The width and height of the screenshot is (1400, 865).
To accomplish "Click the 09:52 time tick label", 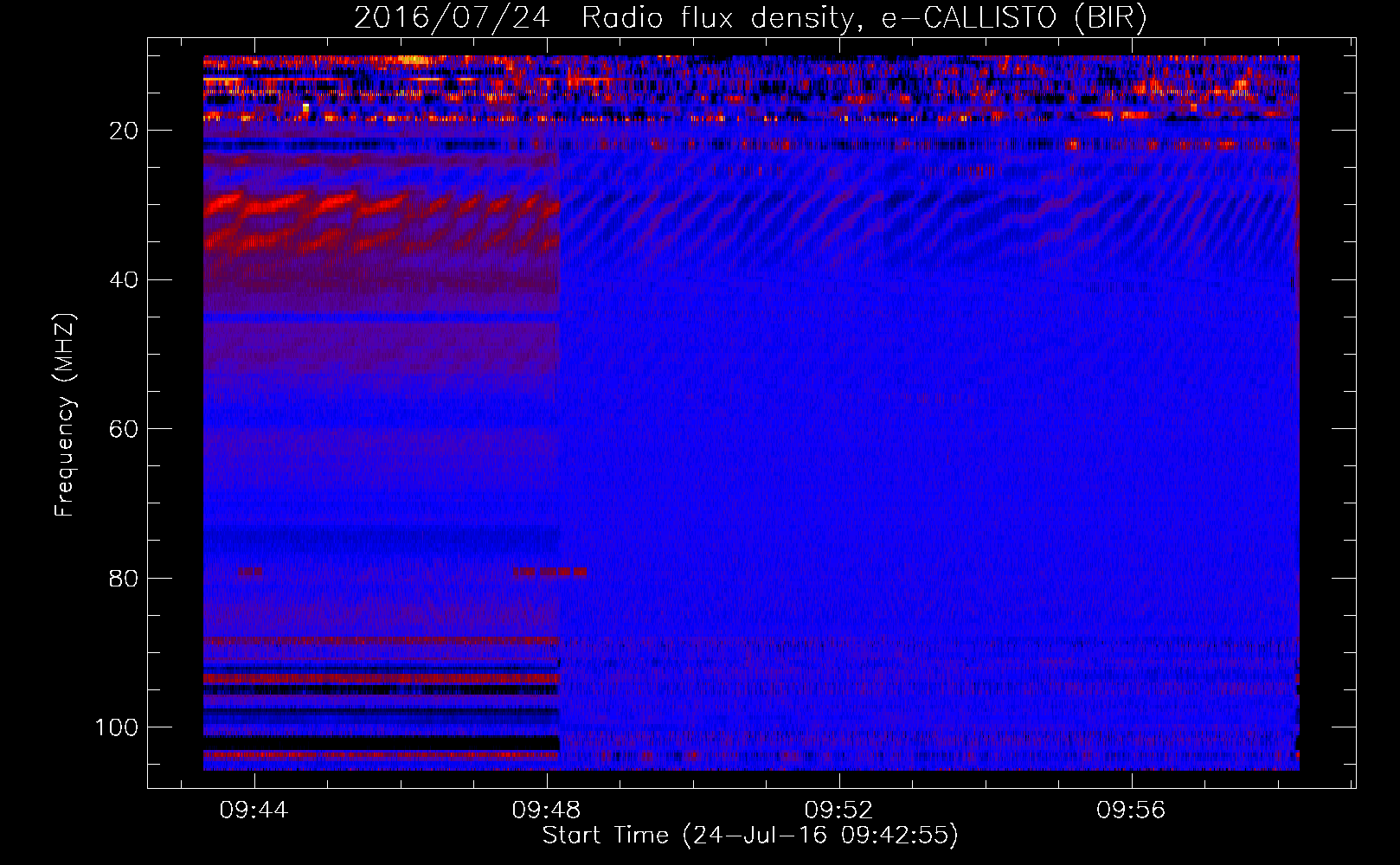I will [838, 811].
